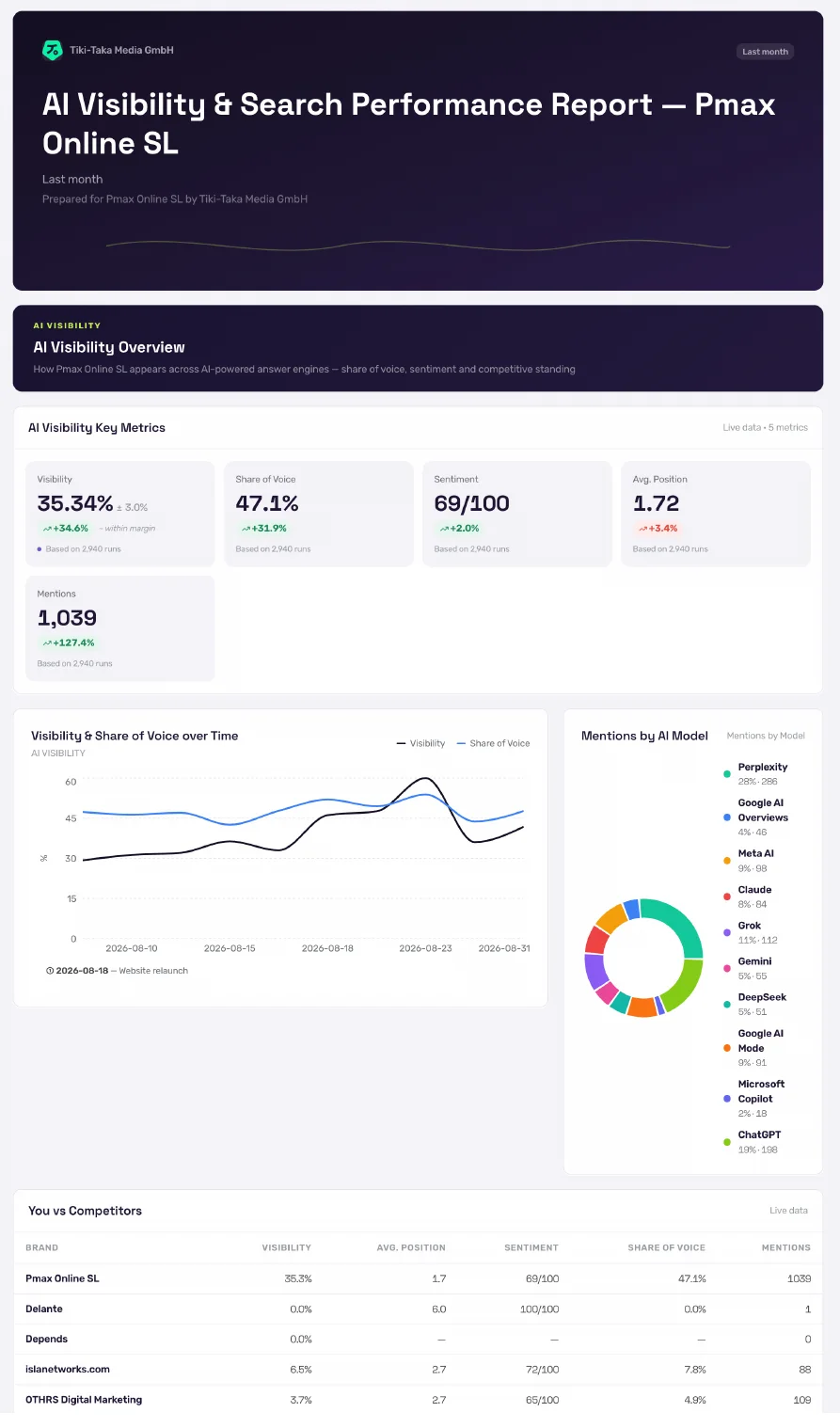840x1428 pixels.
Task: Click the You vs Competitors title
Action: point(85,1211)
